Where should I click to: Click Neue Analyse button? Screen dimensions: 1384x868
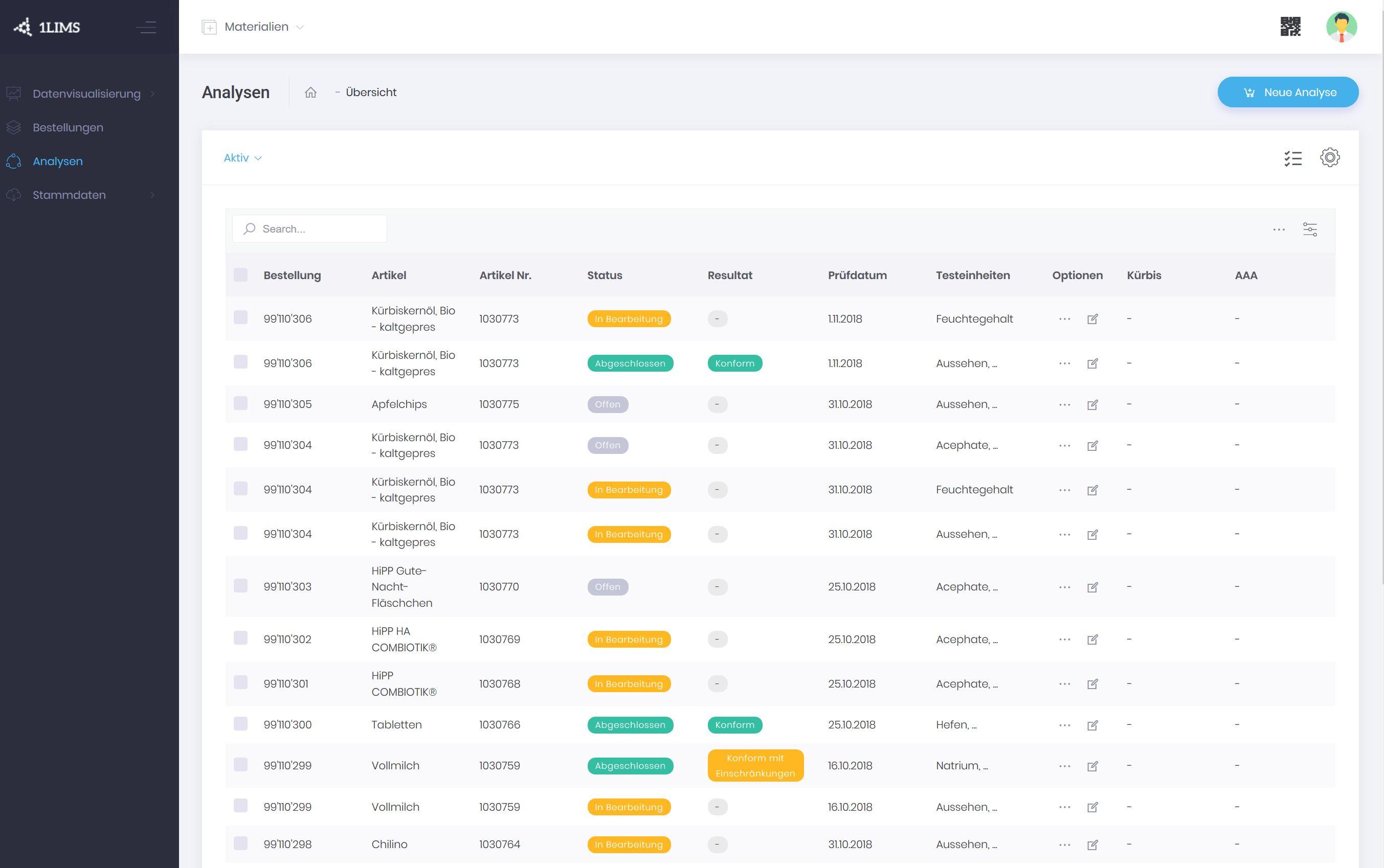point(1288,92)
